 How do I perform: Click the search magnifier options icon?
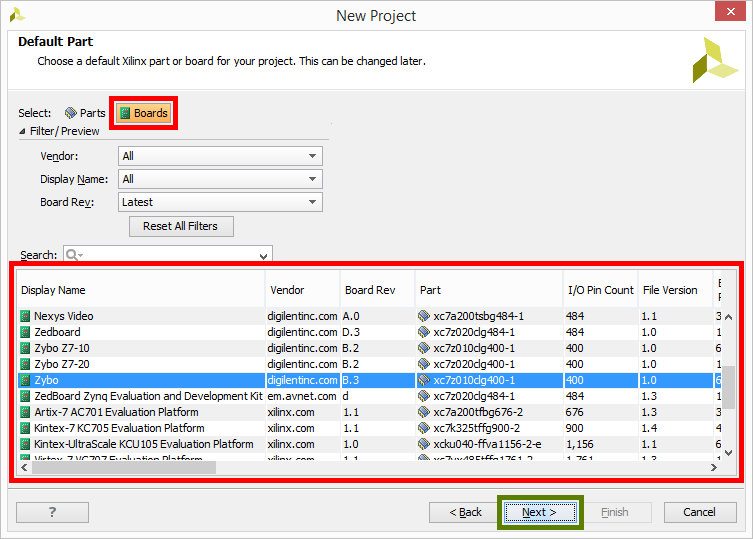pyautogui.click(x=74, y=255)
